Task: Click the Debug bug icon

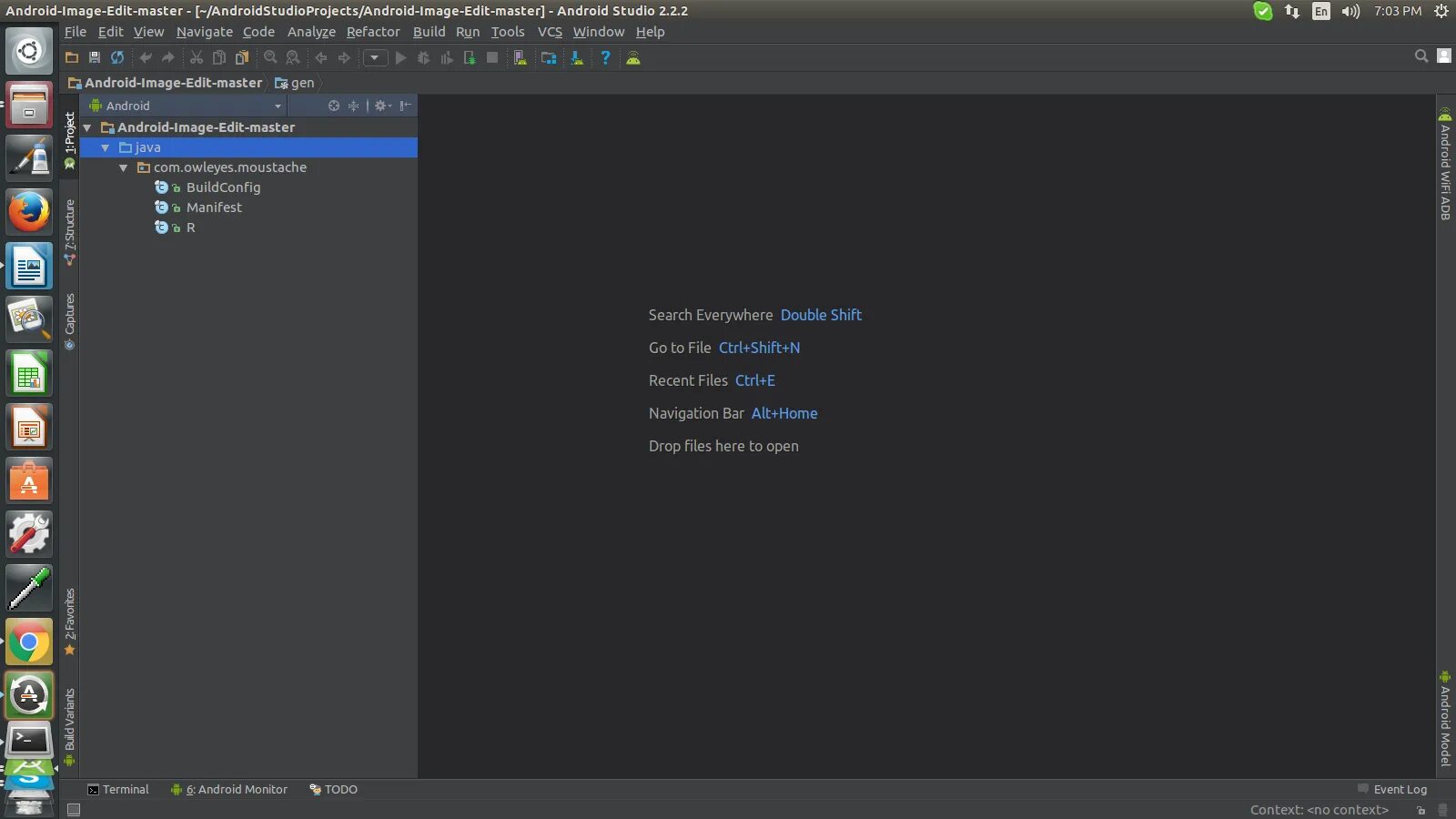Action: [424, 57]
